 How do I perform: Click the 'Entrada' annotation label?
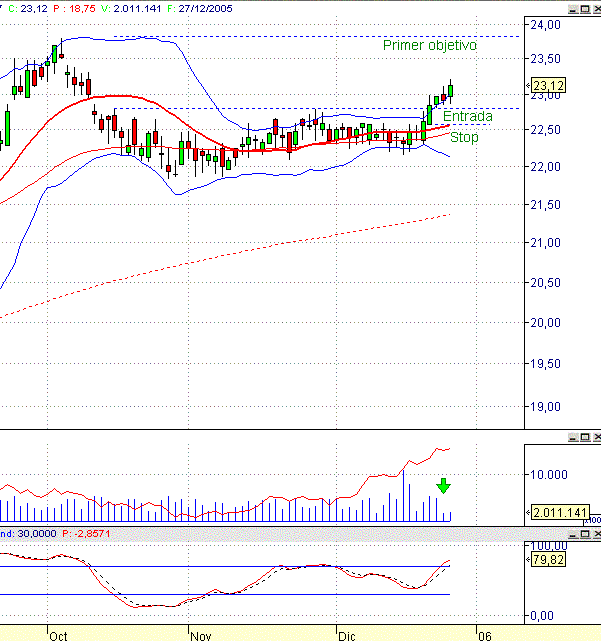point(468,116)
